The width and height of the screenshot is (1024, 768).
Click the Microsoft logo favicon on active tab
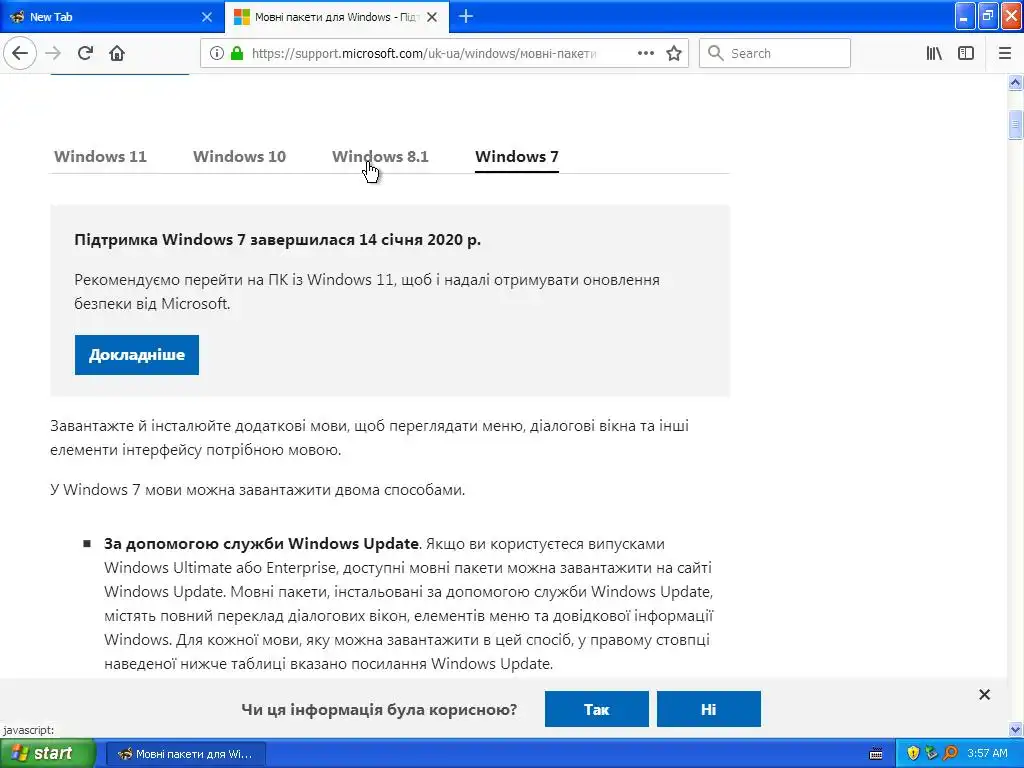(242, 17)
